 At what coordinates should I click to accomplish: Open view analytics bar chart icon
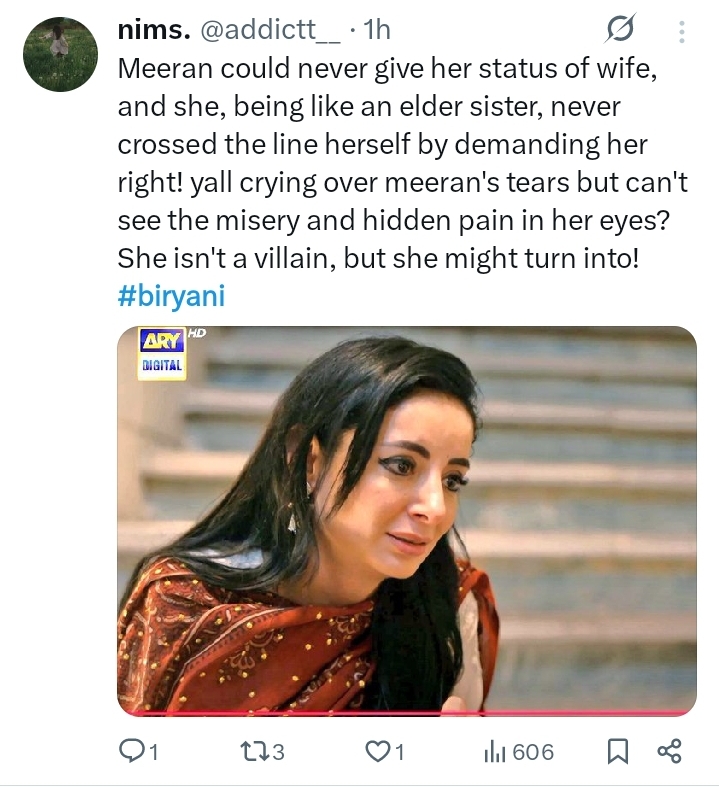(493, 751)
